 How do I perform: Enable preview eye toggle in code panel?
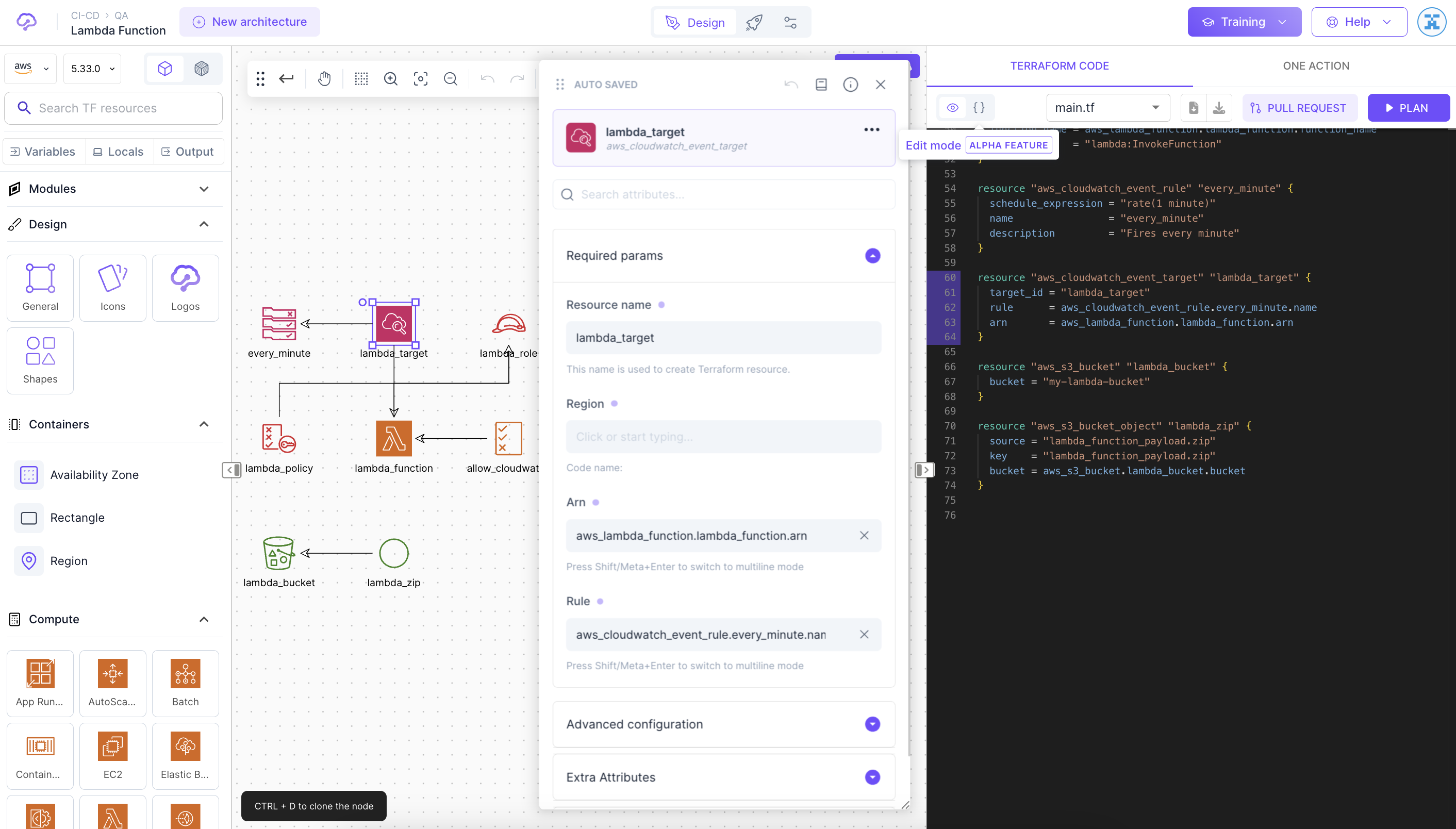(951, 107)
